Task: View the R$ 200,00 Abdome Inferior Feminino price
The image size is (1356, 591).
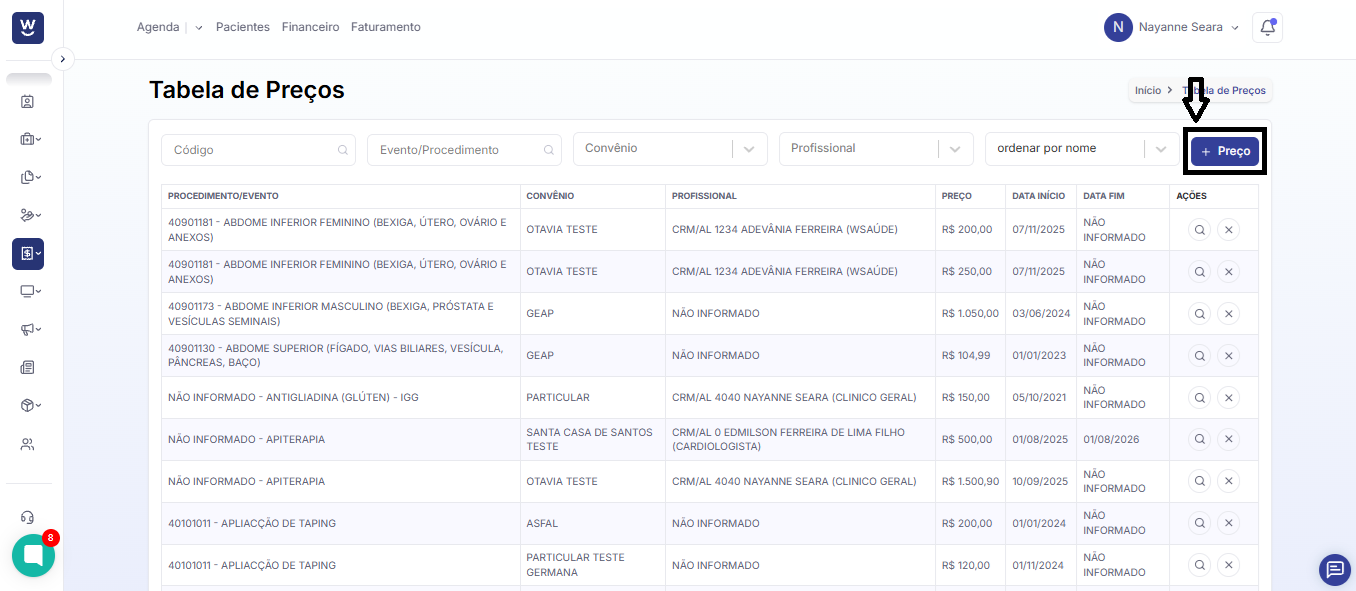Action: pos(1199,230)
